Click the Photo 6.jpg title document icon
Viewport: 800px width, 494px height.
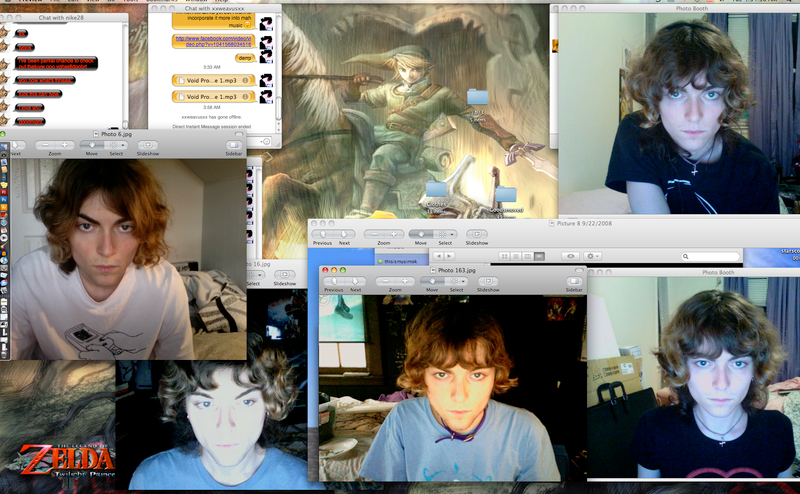(96, 134)
